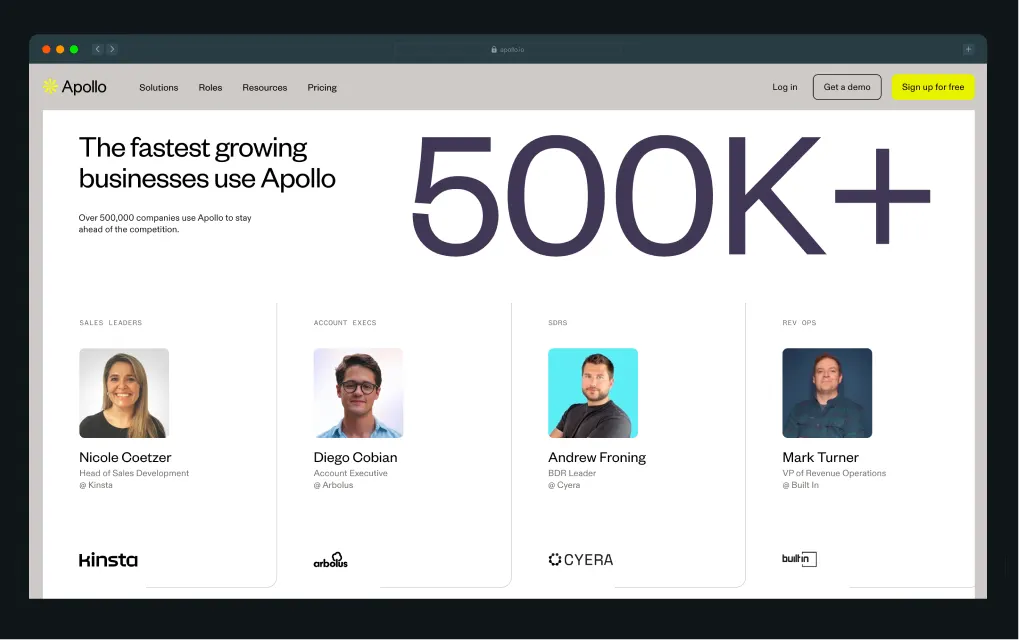
Task: Click the SDRS label
Action: [x=558, y=322]
